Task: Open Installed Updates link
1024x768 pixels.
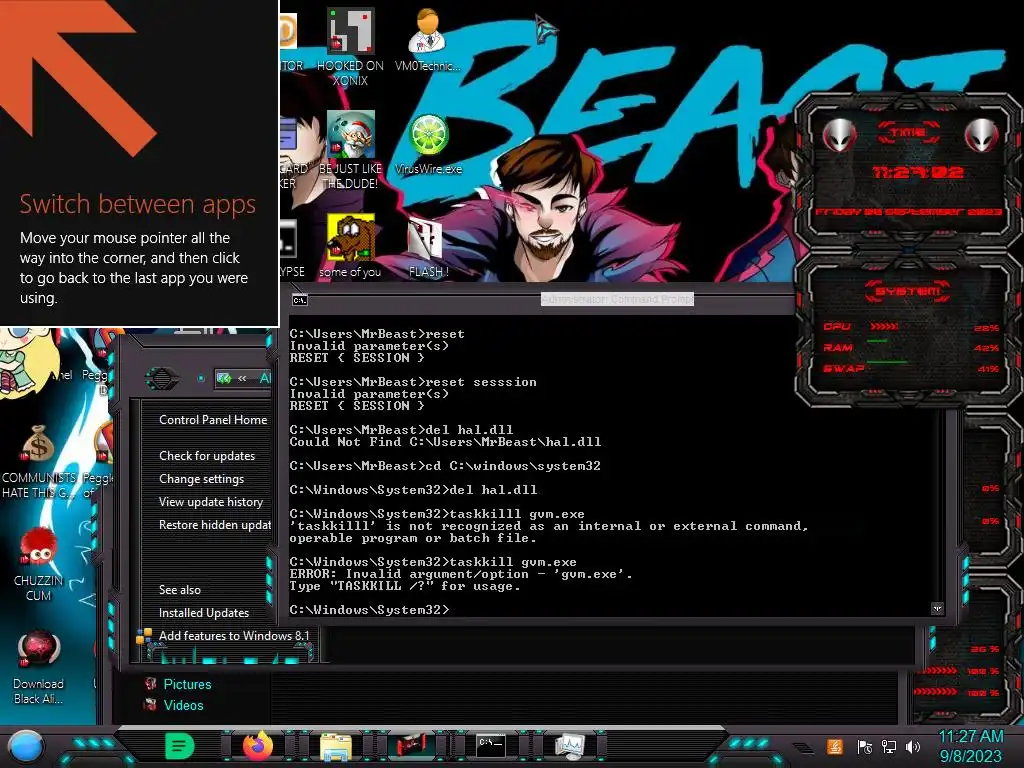Action: [204, 613]
